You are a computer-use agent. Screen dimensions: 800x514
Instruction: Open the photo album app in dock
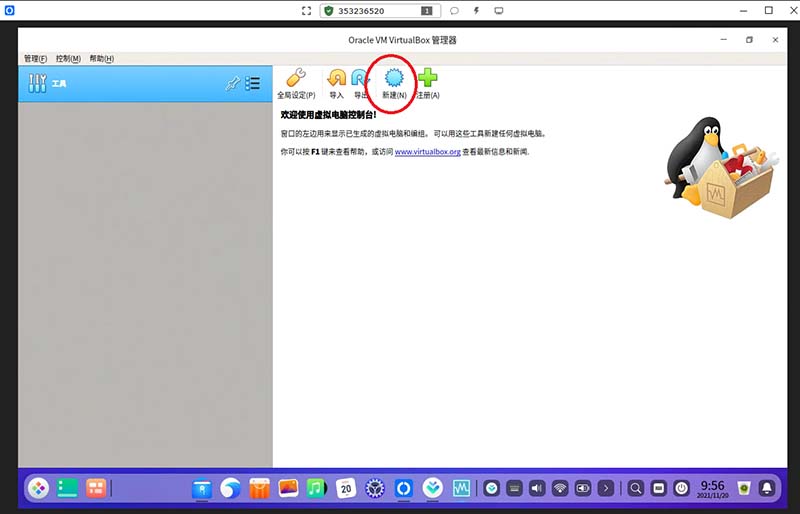[288, 488]
